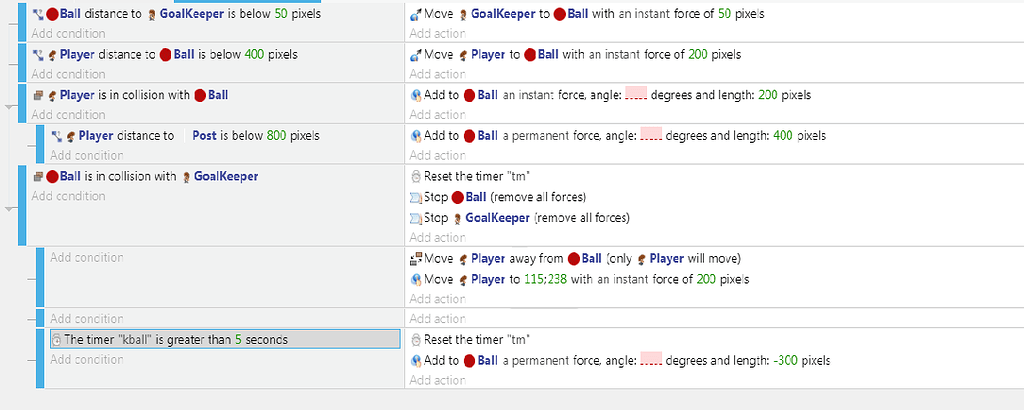1024x410 pixels.
Task: Click timer icon of first Reset timer "tm" action
Action: click(415, 176)
